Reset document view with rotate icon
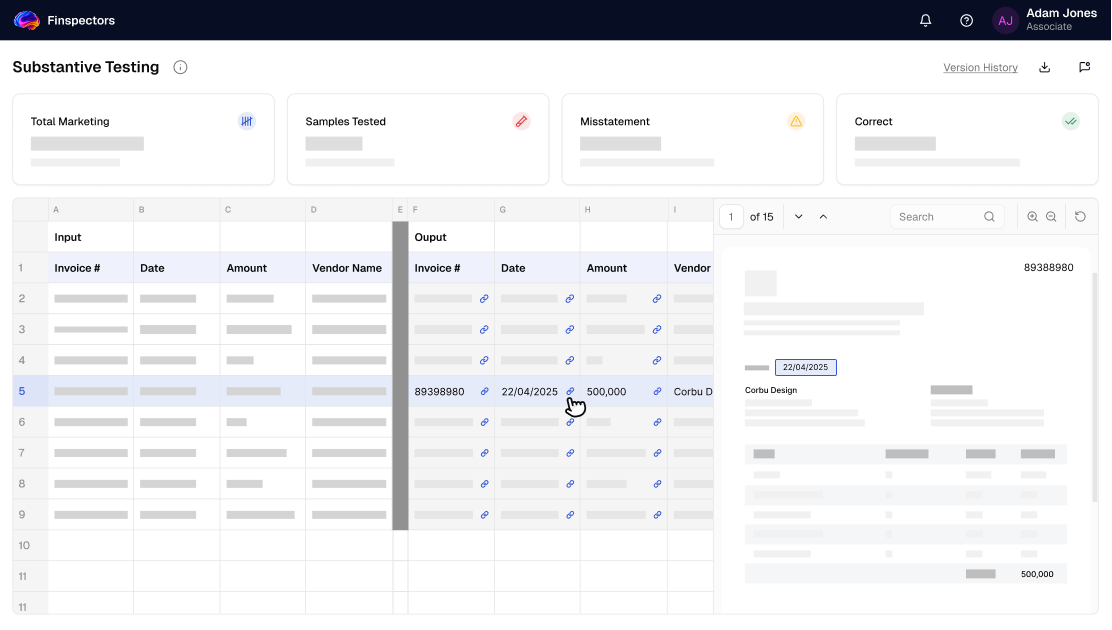The width and height of the screenshot is (1112, 630). [x=1080, y=217]
